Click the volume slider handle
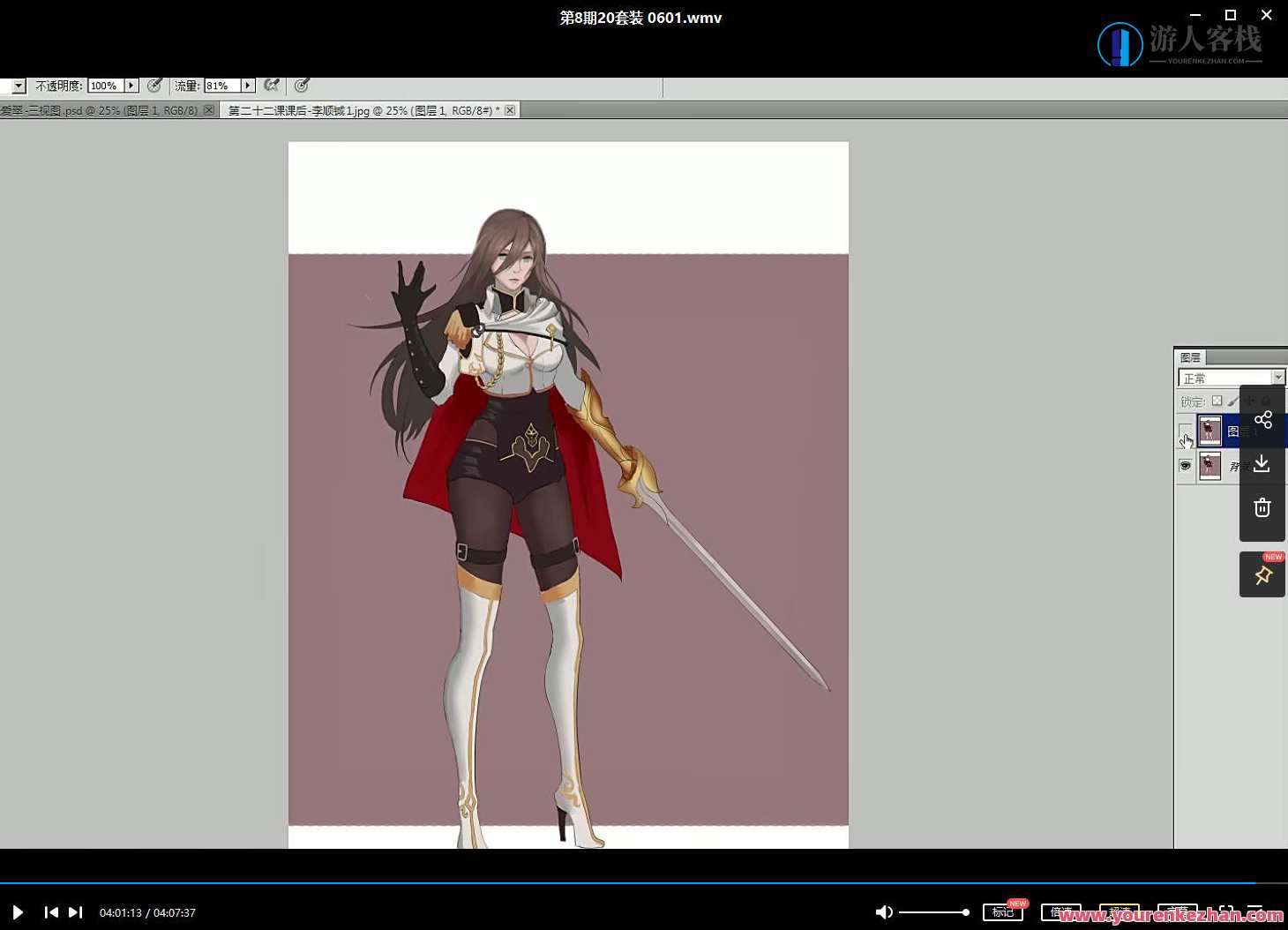This screenshot has width=1288, height=930. (x=965, y=912)
